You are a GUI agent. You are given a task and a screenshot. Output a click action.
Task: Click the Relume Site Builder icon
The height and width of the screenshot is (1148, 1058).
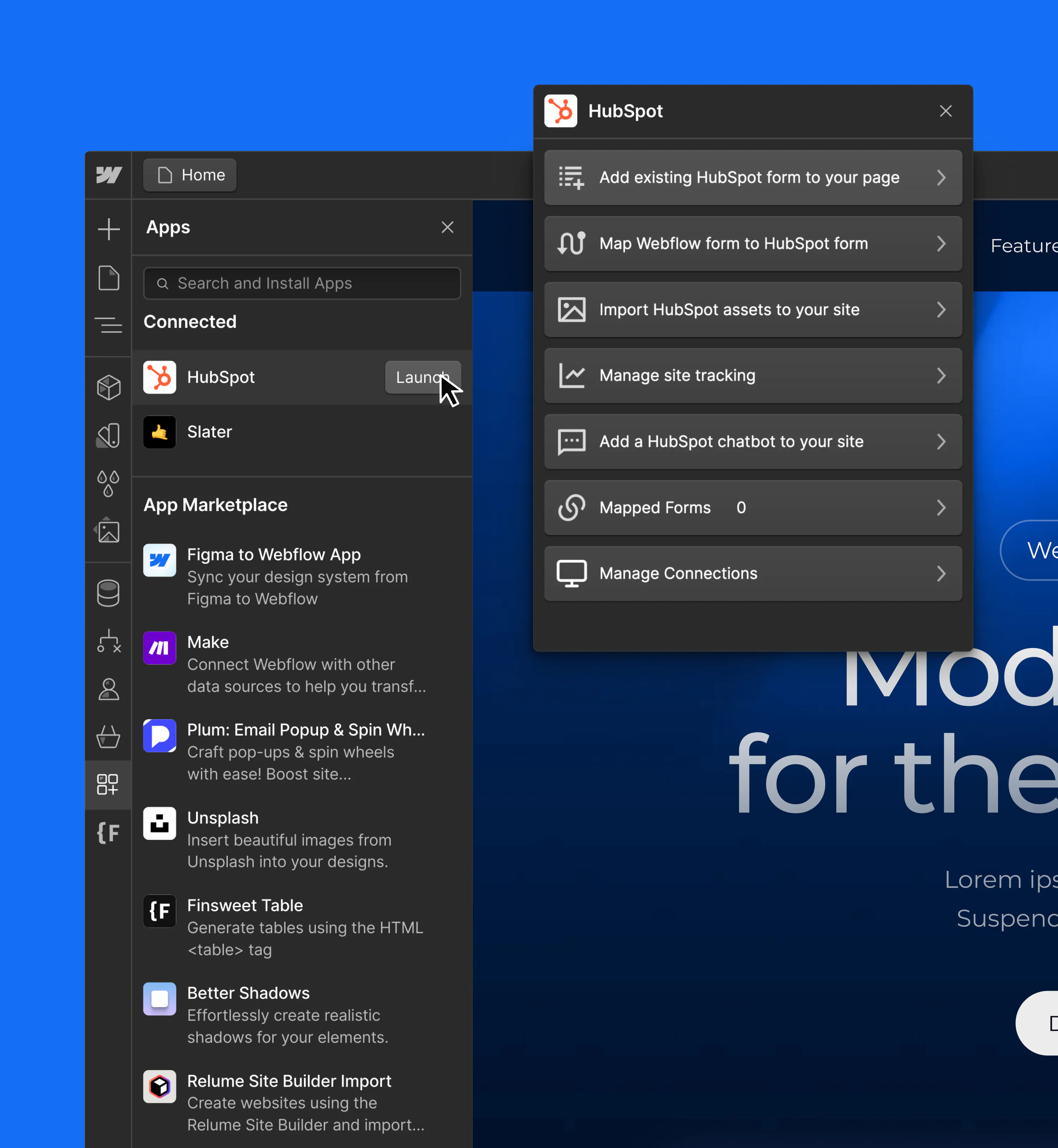160,1087
